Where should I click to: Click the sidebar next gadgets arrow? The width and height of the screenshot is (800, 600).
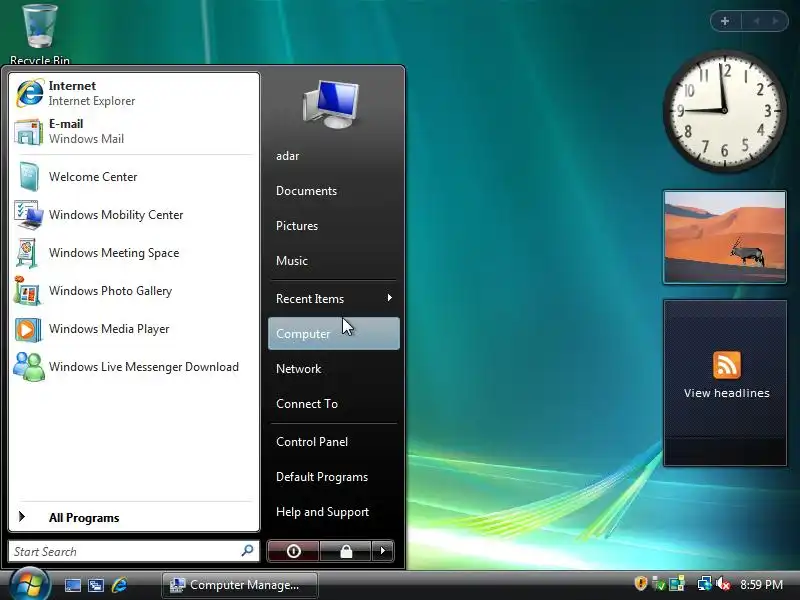(776, 21)
